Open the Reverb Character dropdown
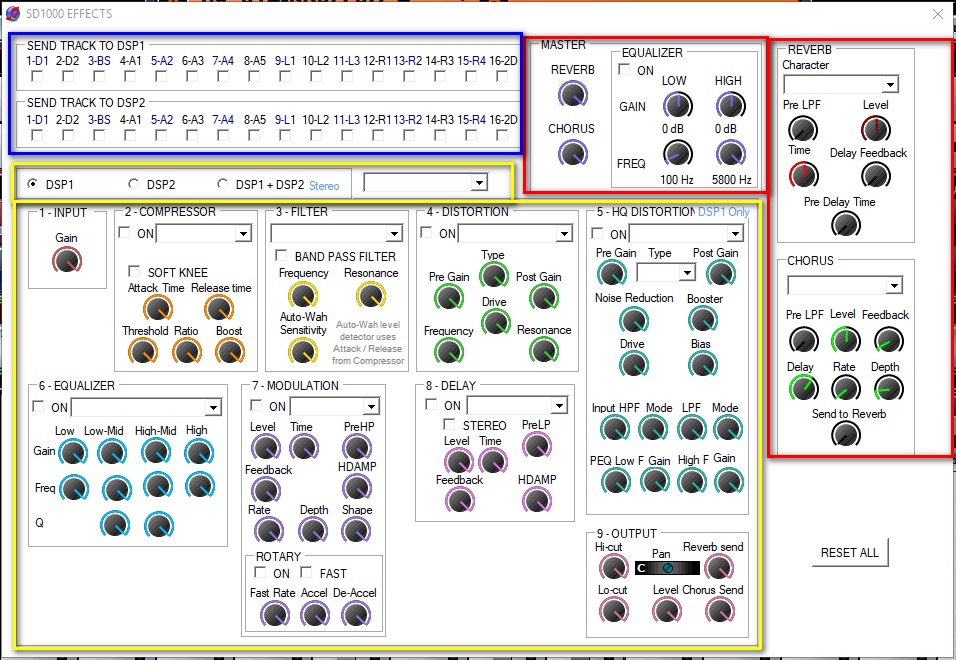This screenshot has width=956, height=660. (841, 84)
